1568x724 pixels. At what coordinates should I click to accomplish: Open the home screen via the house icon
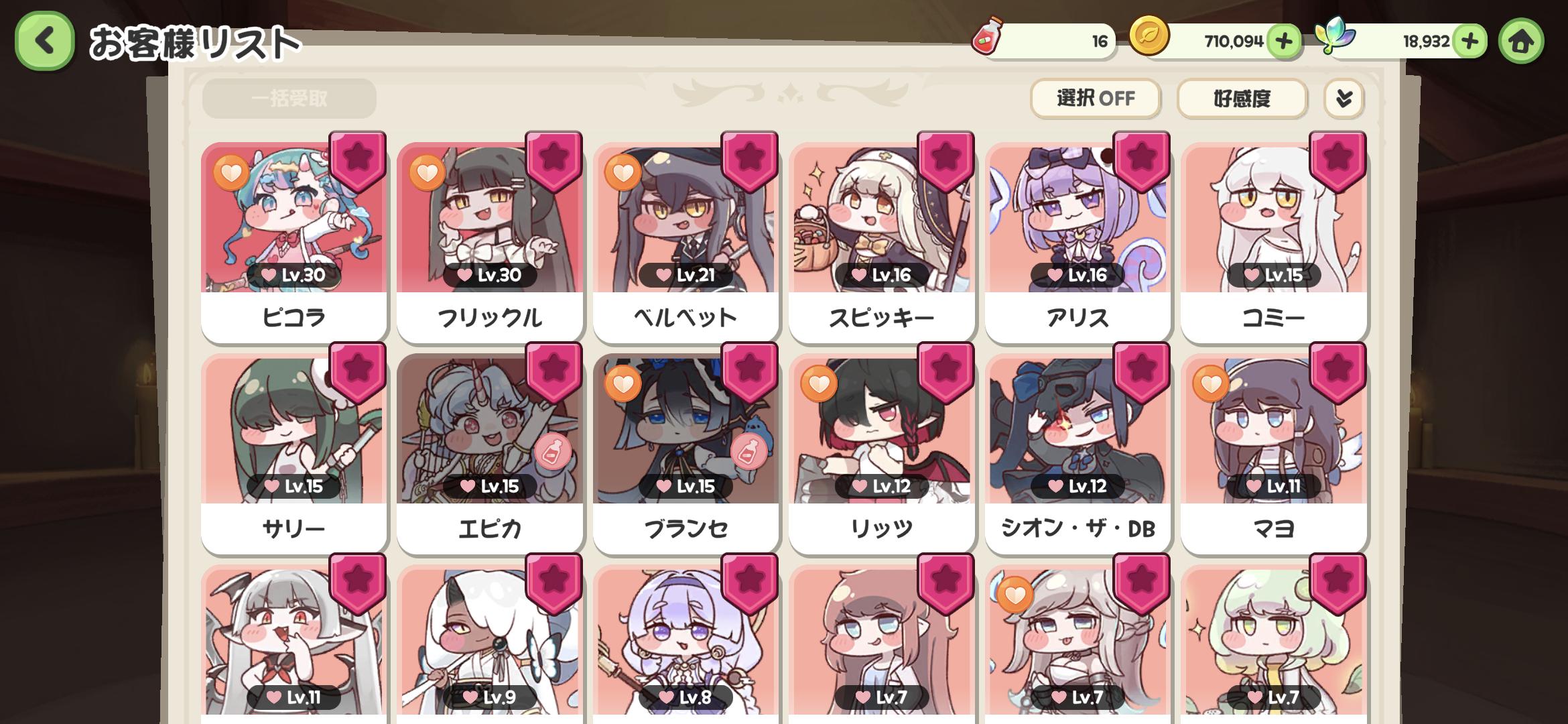[x=1520, y=41]
